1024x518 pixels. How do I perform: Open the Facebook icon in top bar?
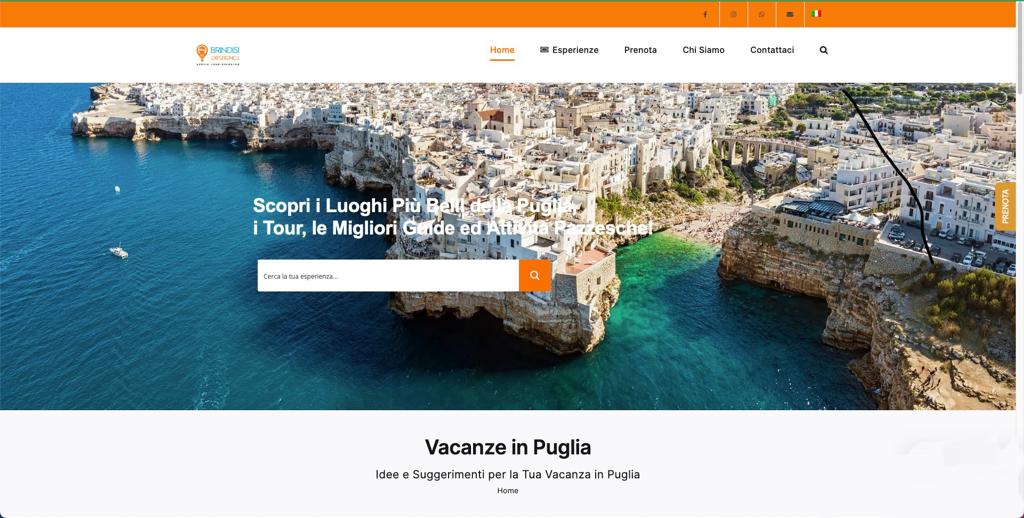pos(705,14)
